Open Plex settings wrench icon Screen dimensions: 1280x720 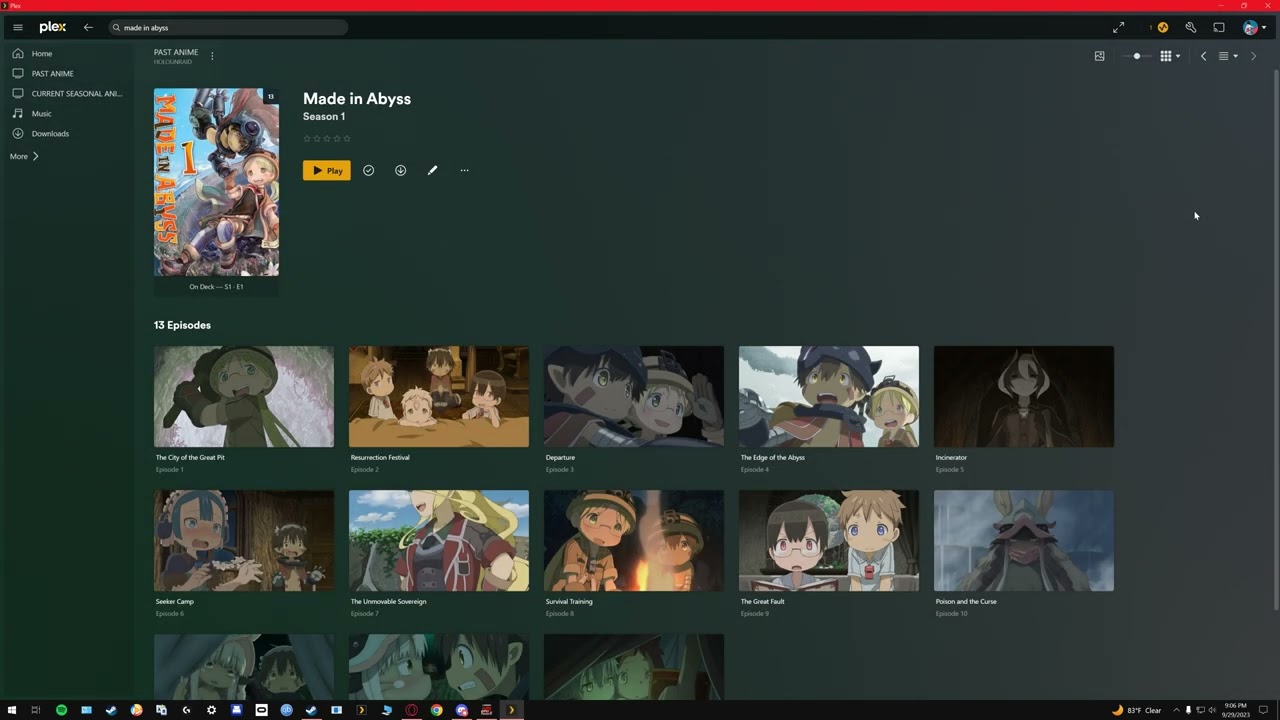click(x=1190, y=27)
